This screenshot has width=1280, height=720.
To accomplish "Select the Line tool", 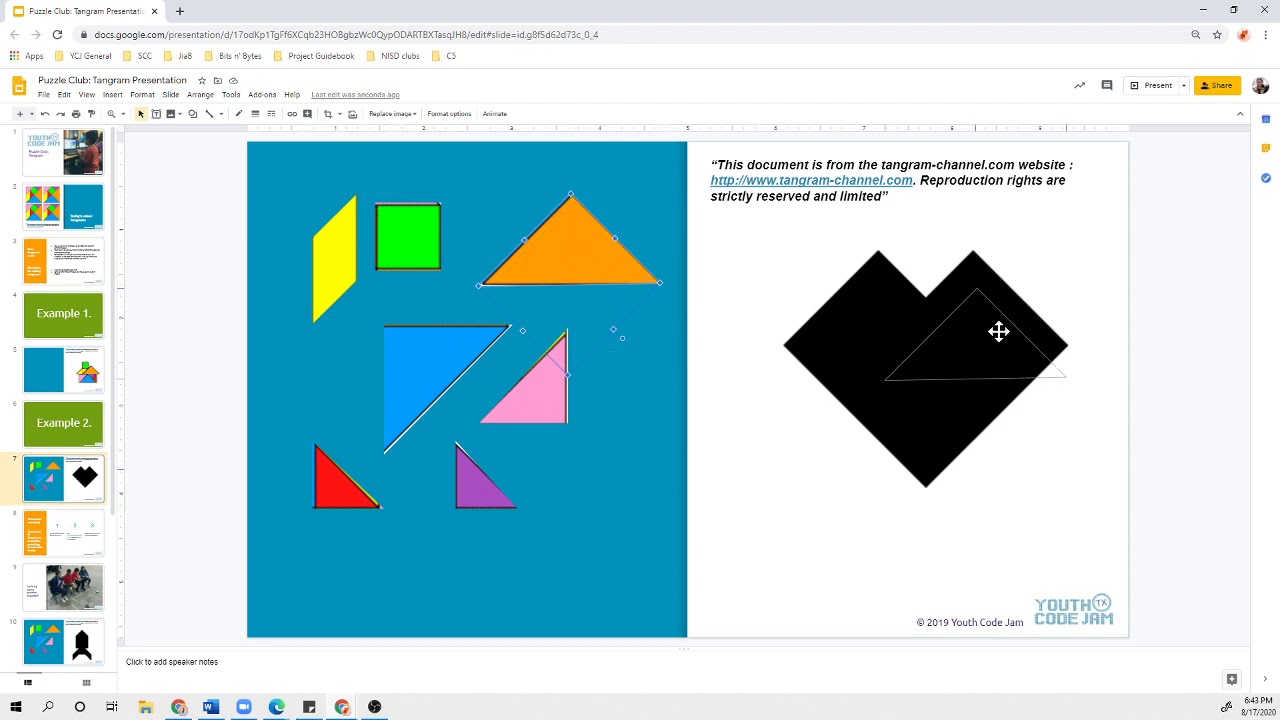I will (208, 113).
